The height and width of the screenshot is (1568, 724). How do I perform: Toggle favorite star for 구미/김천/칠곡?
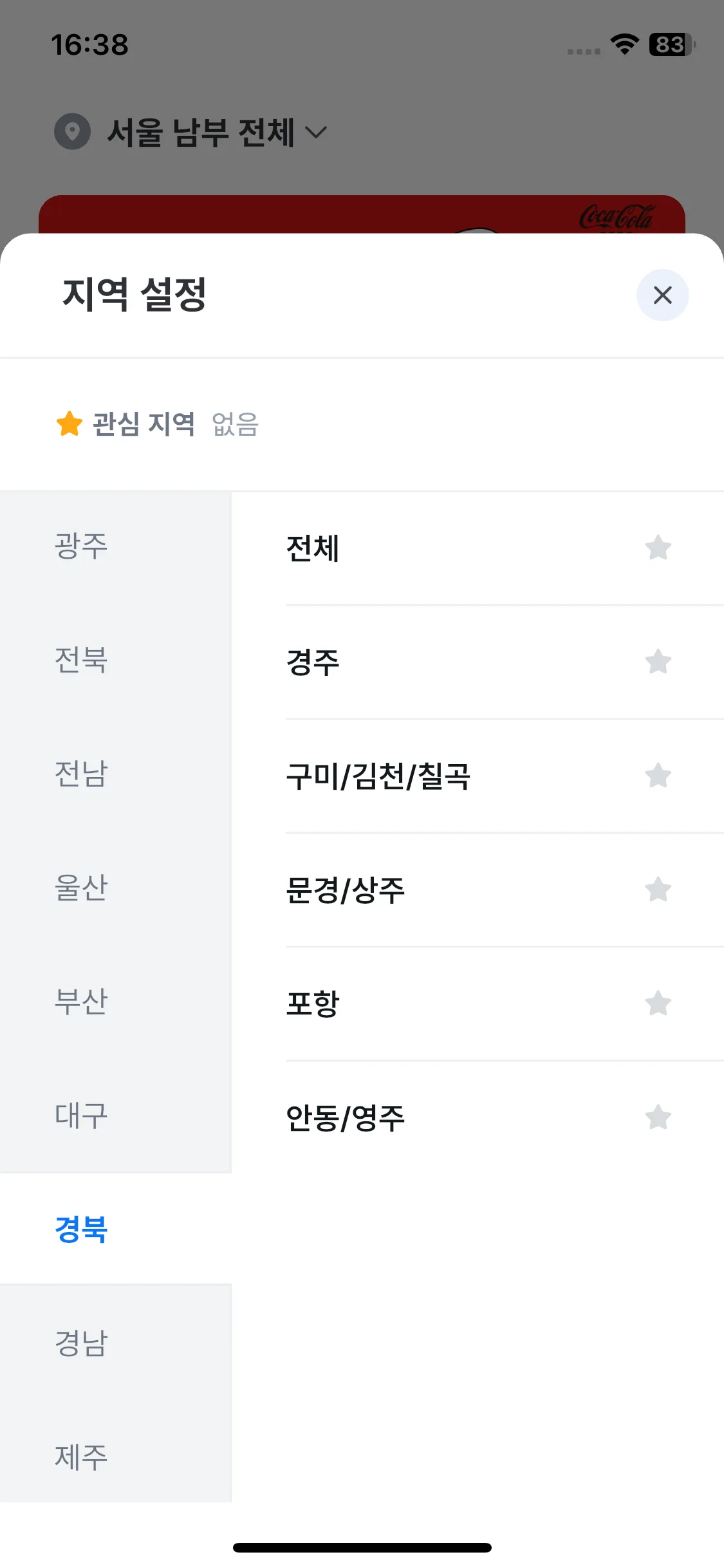point(658,776)
